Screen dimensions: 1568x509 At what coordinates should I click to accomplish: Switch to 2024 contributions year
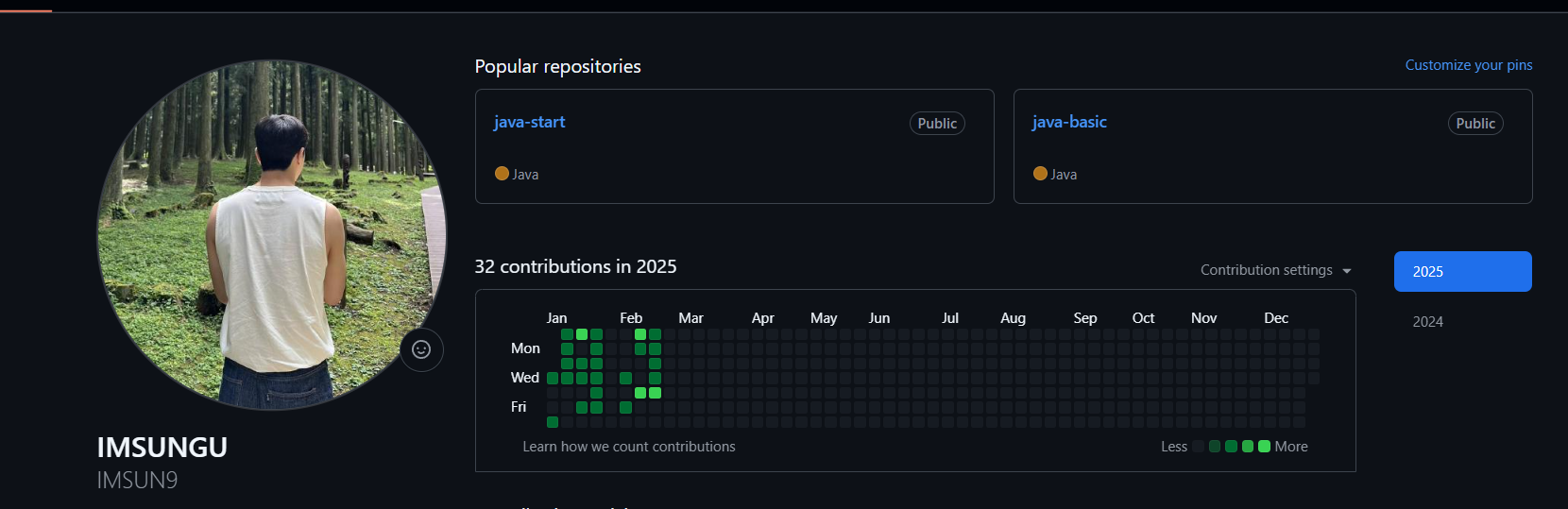pos(1427,322)
